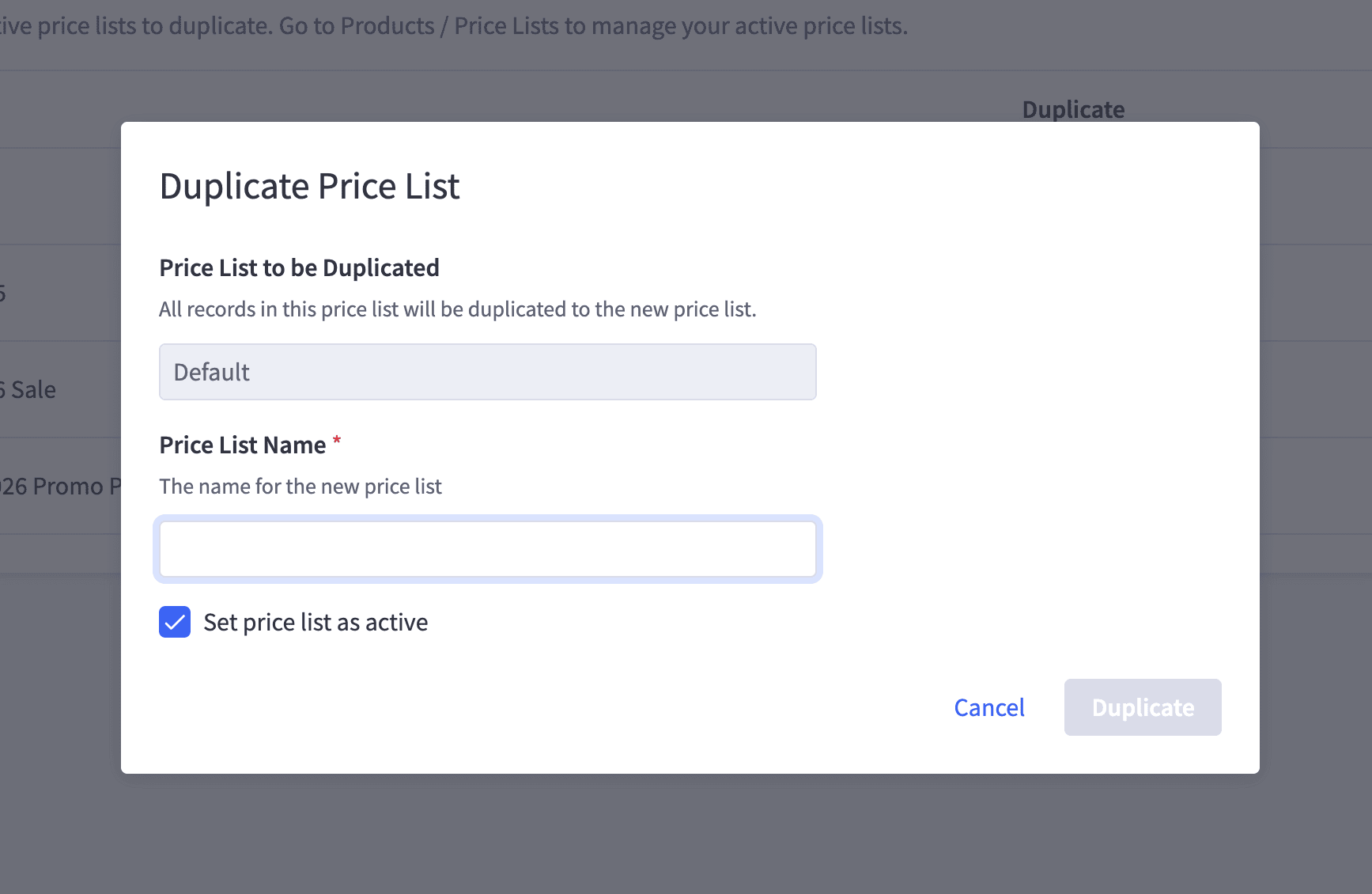Click the Duplicate column header behind the dialog
The height and width of the screenshot is (894, 1372).
pos(1073,109)
